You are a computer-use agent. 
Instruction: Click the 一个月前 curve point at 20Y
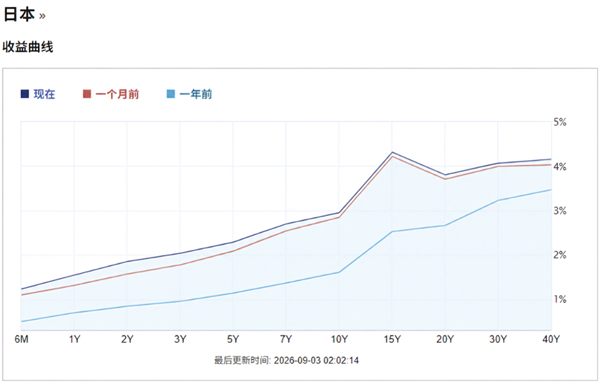(445, 179)
